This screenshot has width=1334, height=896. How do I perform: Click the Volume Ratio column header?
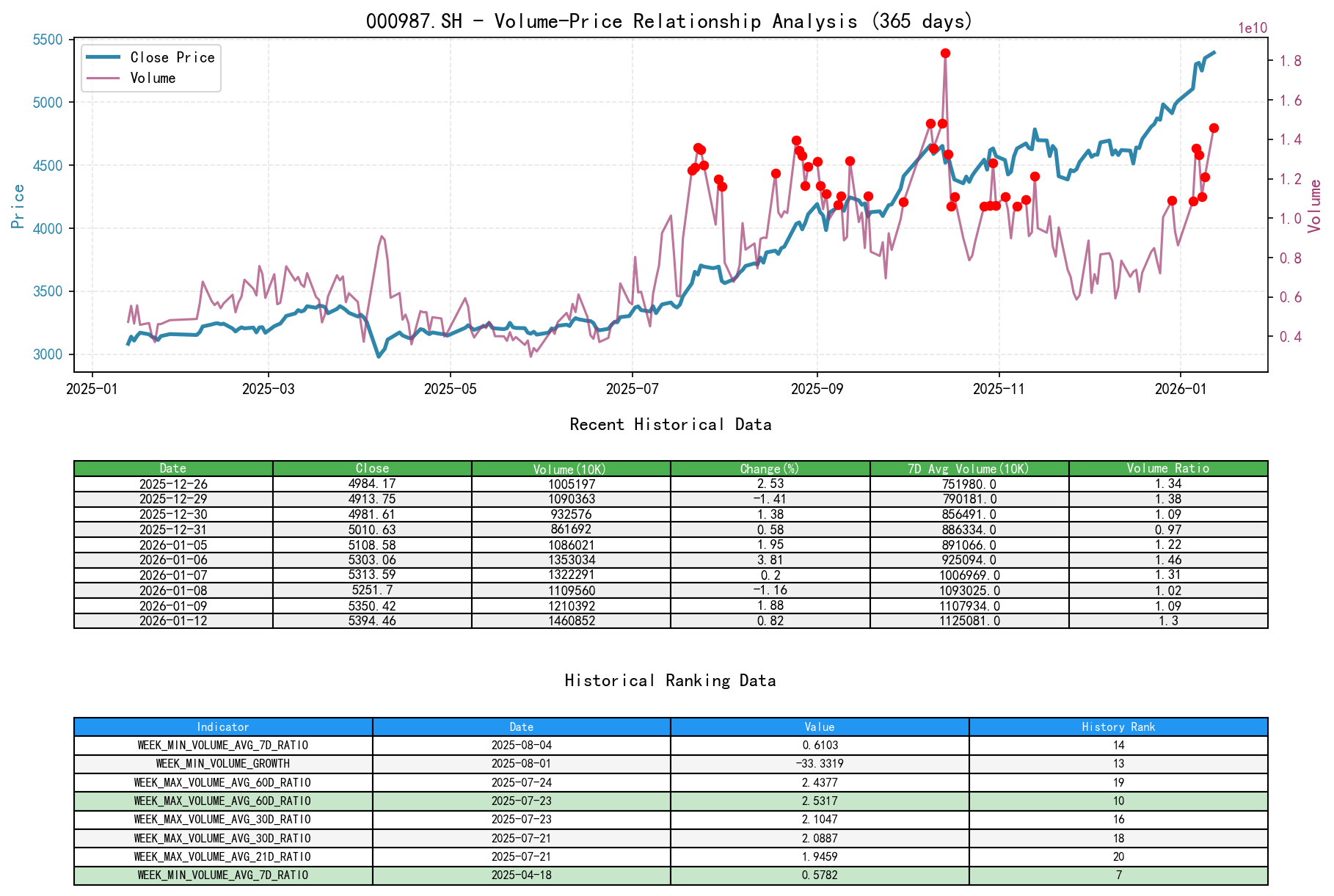click(1168, 468)
